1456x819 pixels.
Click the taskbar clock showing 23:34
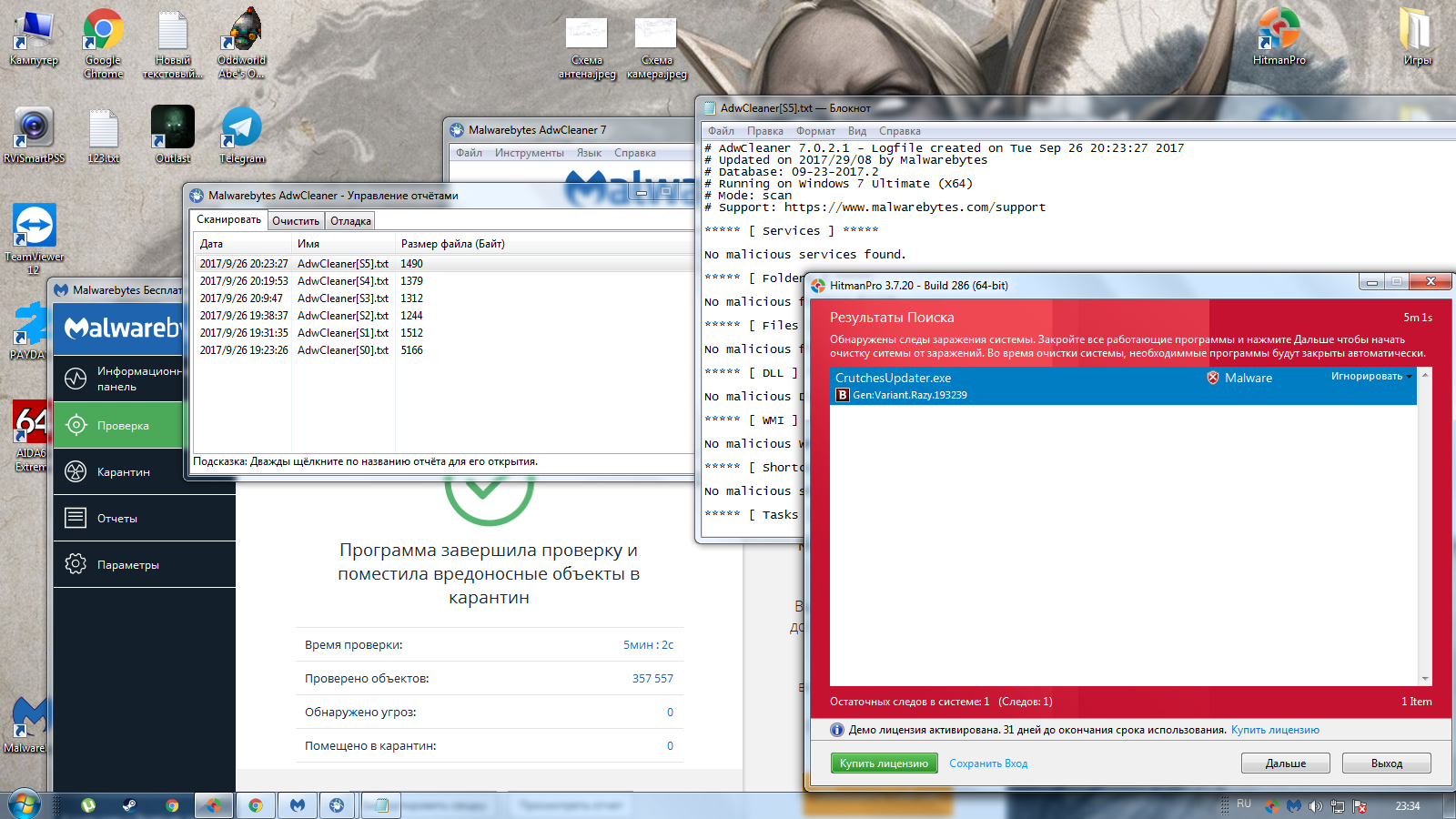pyautogui.click(x=1408, y=806)
